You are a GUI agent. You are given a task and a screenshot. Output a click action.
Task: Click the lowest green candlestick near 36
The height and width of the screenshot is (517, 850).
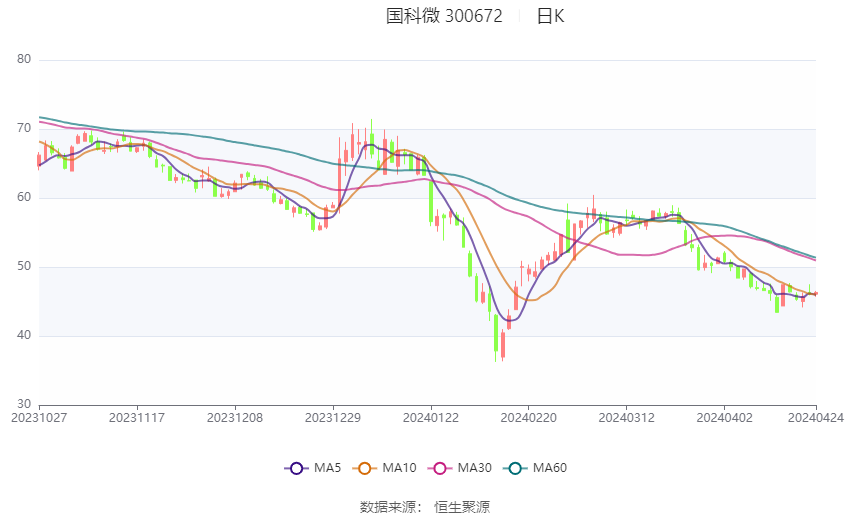tap(496, 336)
